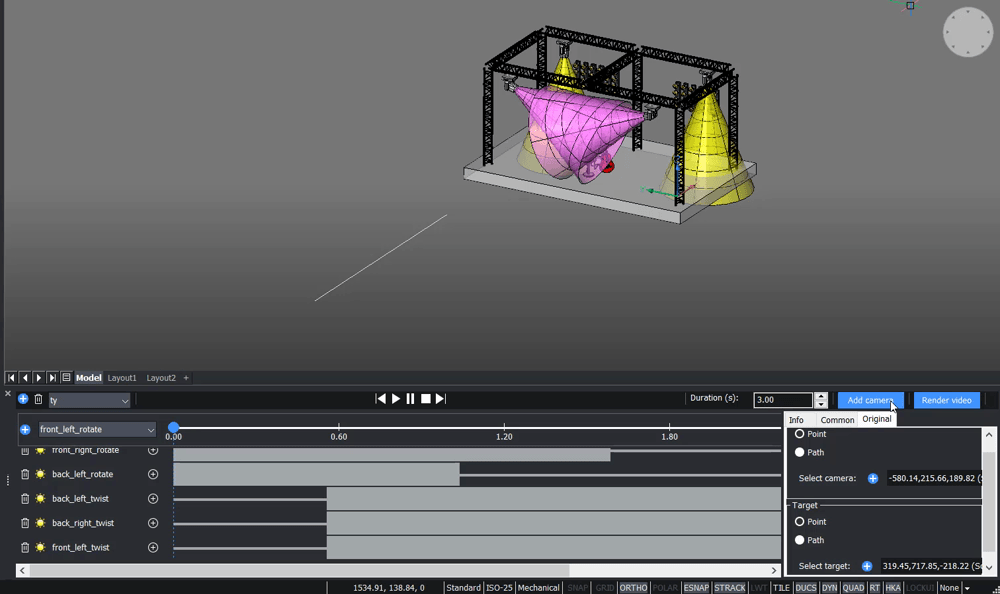Viewport: 1000px width, 594px height.
Task: Delete the back_left_twist track via its trash icon
Action: point(25,498)
